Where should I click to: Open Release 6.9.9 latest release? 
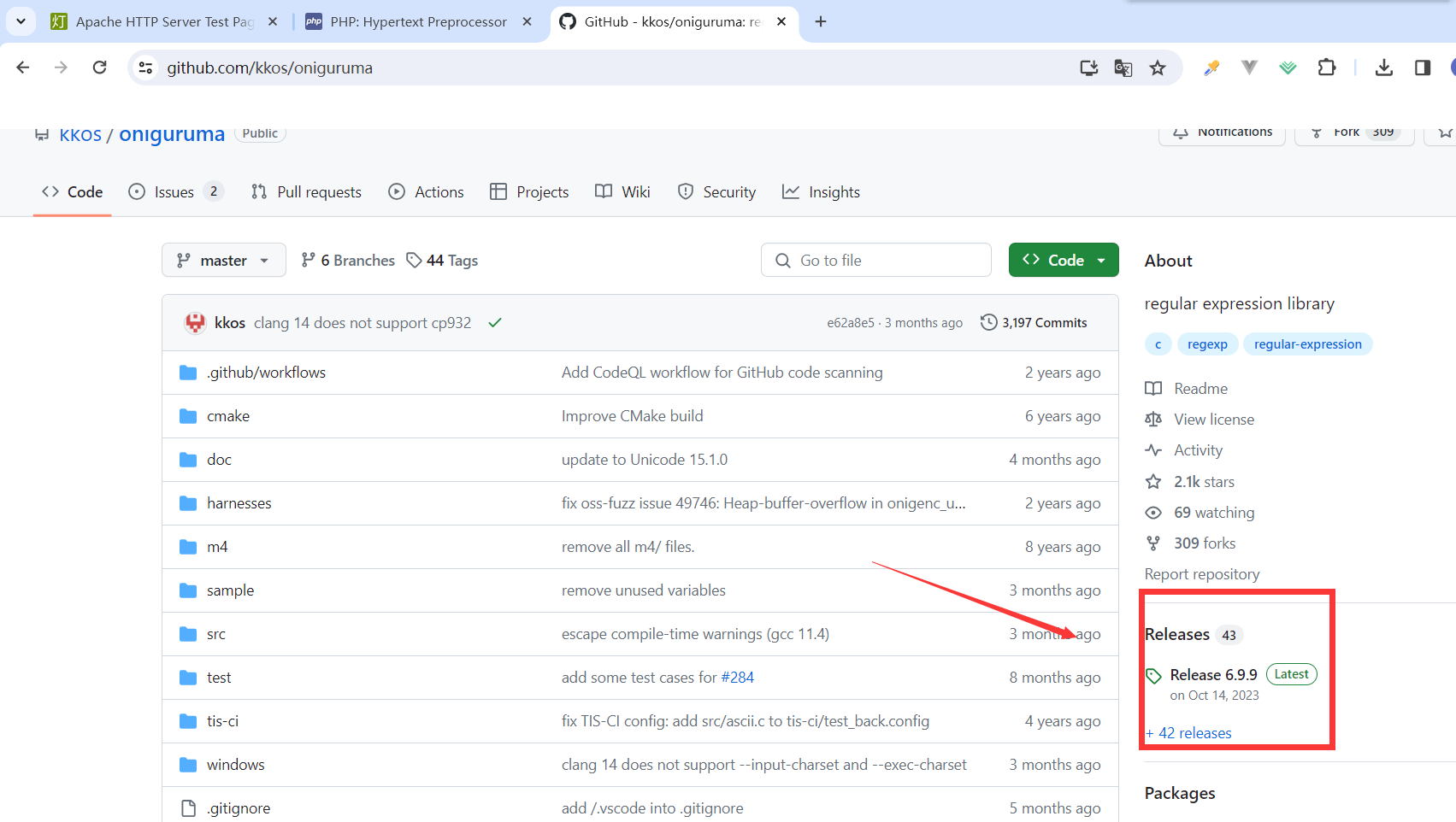(x=1213, y=675)
